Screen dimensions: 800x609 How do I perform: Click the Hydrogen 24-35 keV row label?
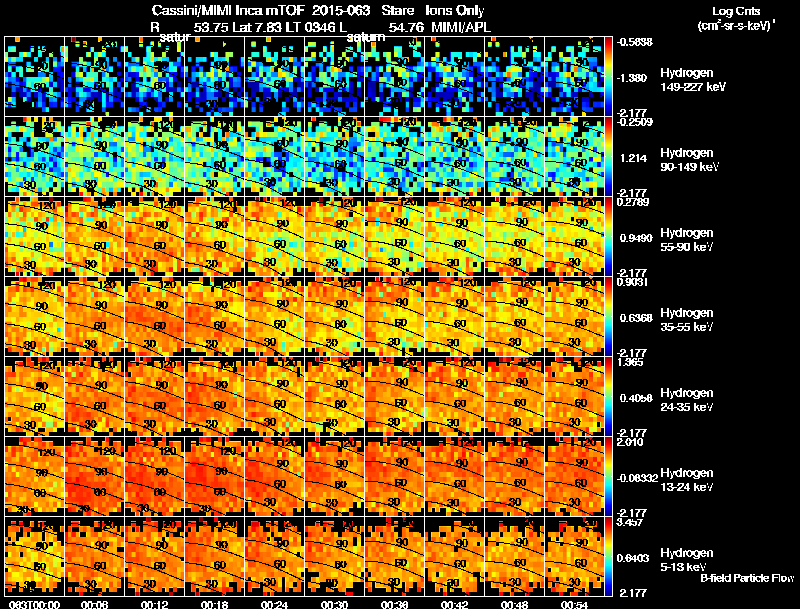click(x=687, y=400)
